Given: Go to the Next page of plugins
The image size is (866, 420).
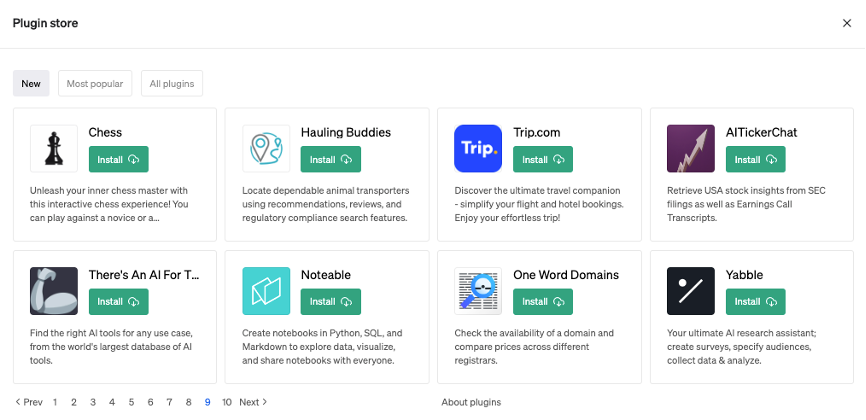Looking at the screenshot, I should pos(254,402).
